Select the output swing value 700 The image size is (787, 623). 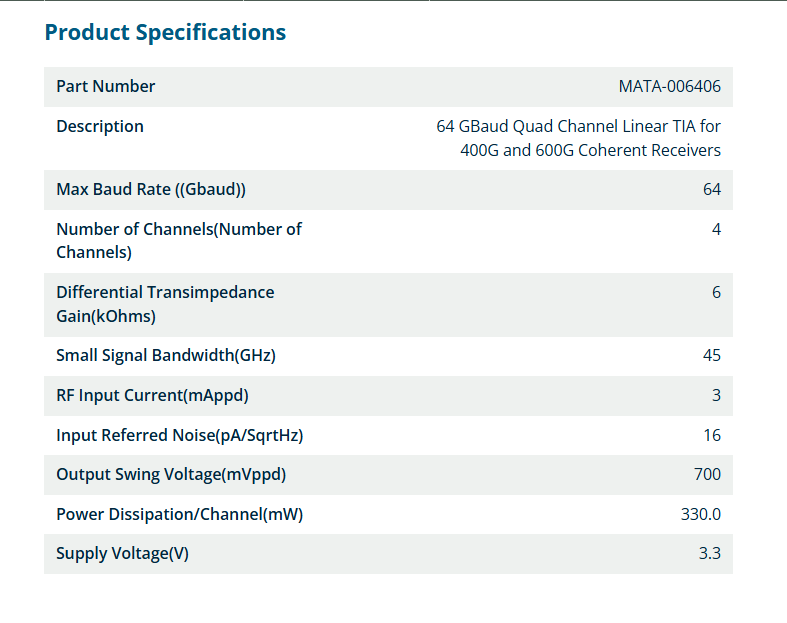pyautogui.click(x=707, y=474)
